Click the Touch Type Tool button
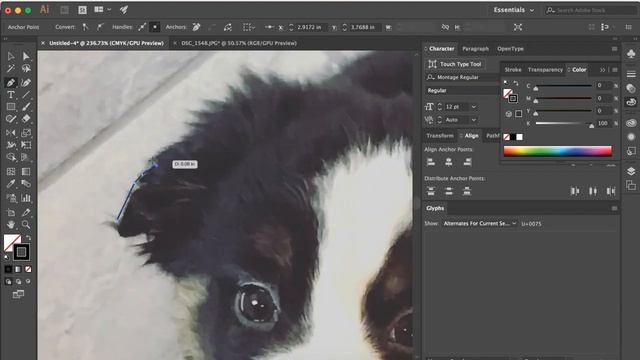Screen dimensions: 640x360 [x=455, y=64]
